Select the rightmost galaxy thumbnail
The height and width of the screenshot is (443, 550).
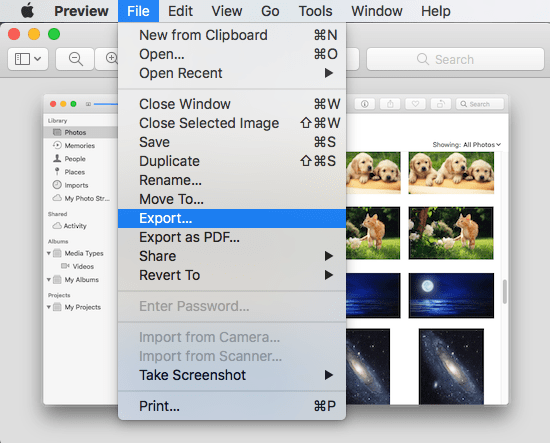click(451, 367)
